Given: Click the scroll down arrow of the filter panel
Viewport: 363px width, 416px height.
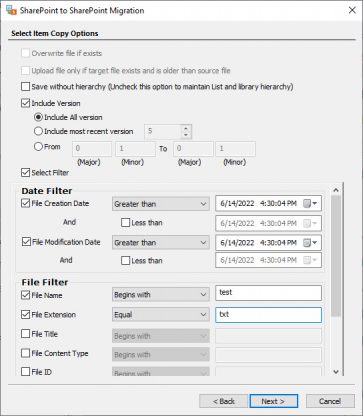Looking at the screenshot, I should (x=336, y=372).
